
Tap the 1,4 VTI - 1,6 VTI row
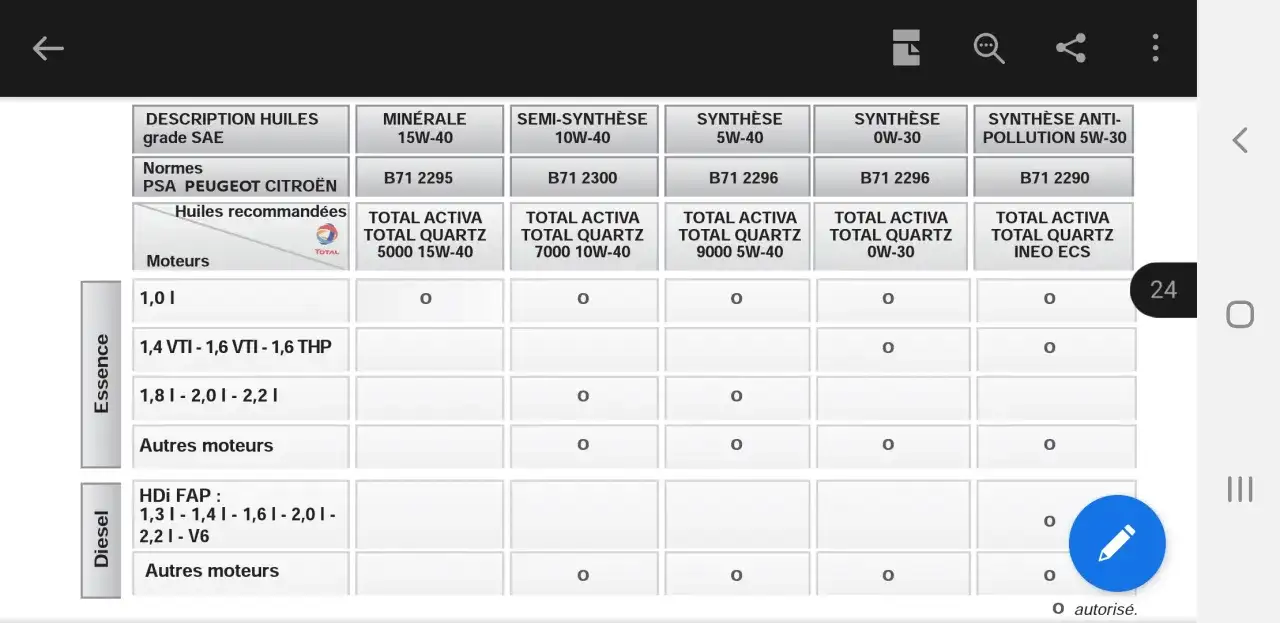241,348
